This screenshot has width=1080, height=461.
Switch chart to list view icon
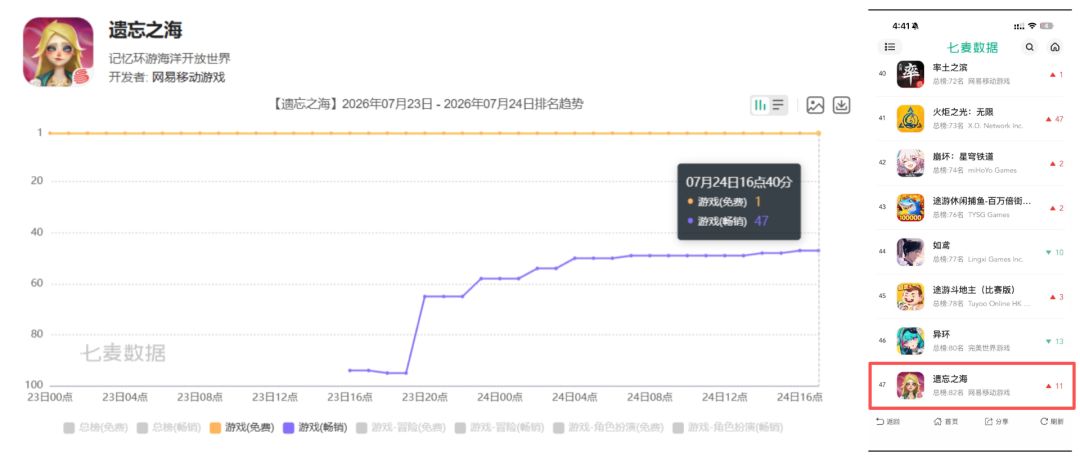click(778, 105)
